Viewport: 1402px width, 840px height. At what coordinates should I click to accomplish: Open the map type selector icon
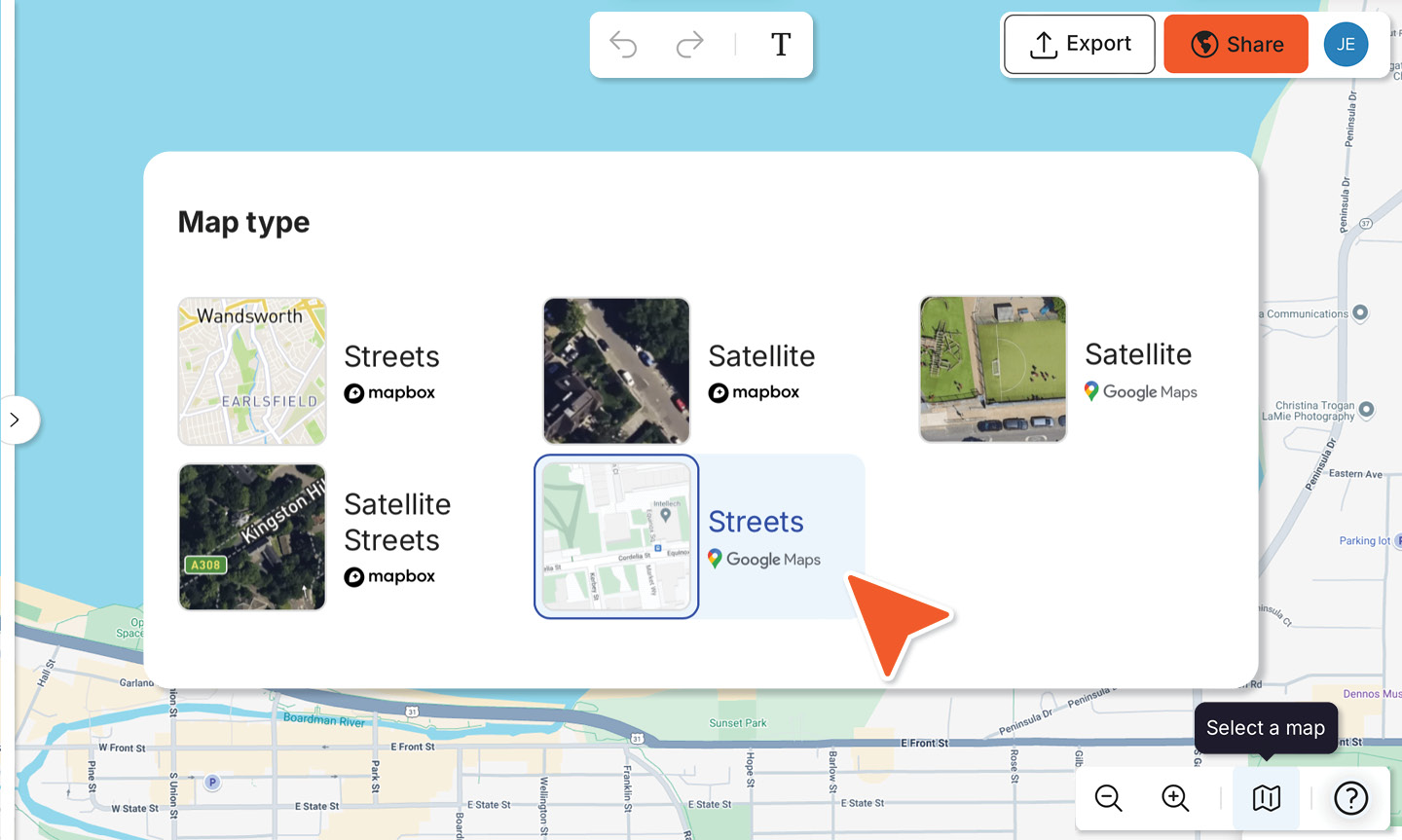pyautogui.click(x=1266, y=798)
